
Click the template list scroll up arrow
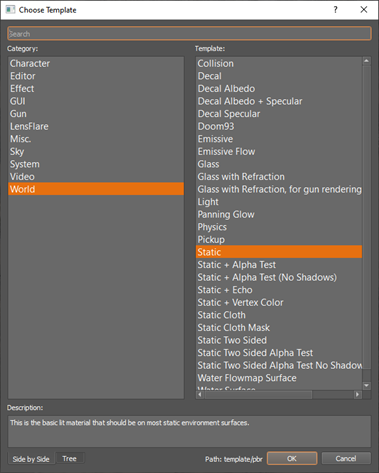[366, 61]
